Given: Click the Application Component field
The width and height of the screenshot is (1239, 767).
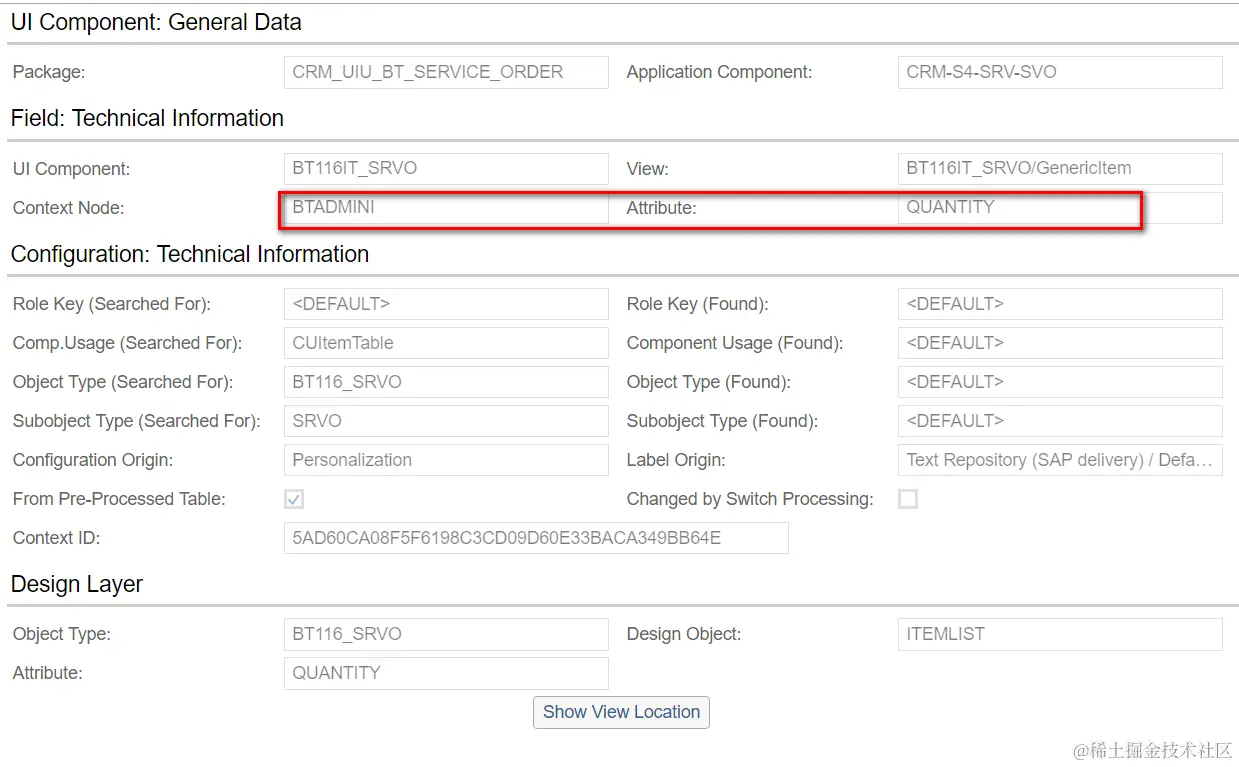Looking at the screenshot, I should (x=1060, y=72).
